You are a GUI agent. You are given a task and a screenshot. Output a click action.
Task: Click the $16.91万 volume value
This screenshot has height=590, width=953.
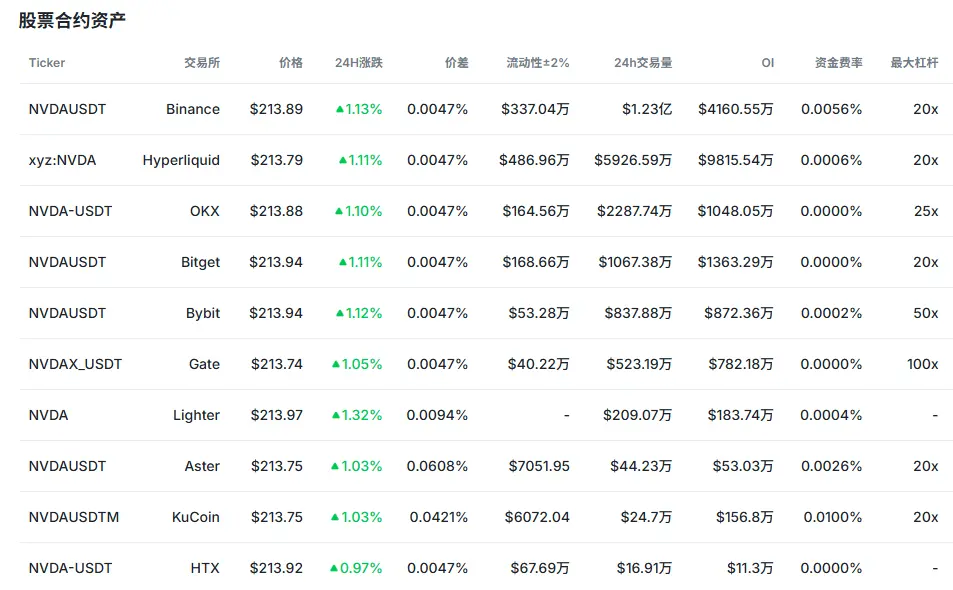(644, 569)
